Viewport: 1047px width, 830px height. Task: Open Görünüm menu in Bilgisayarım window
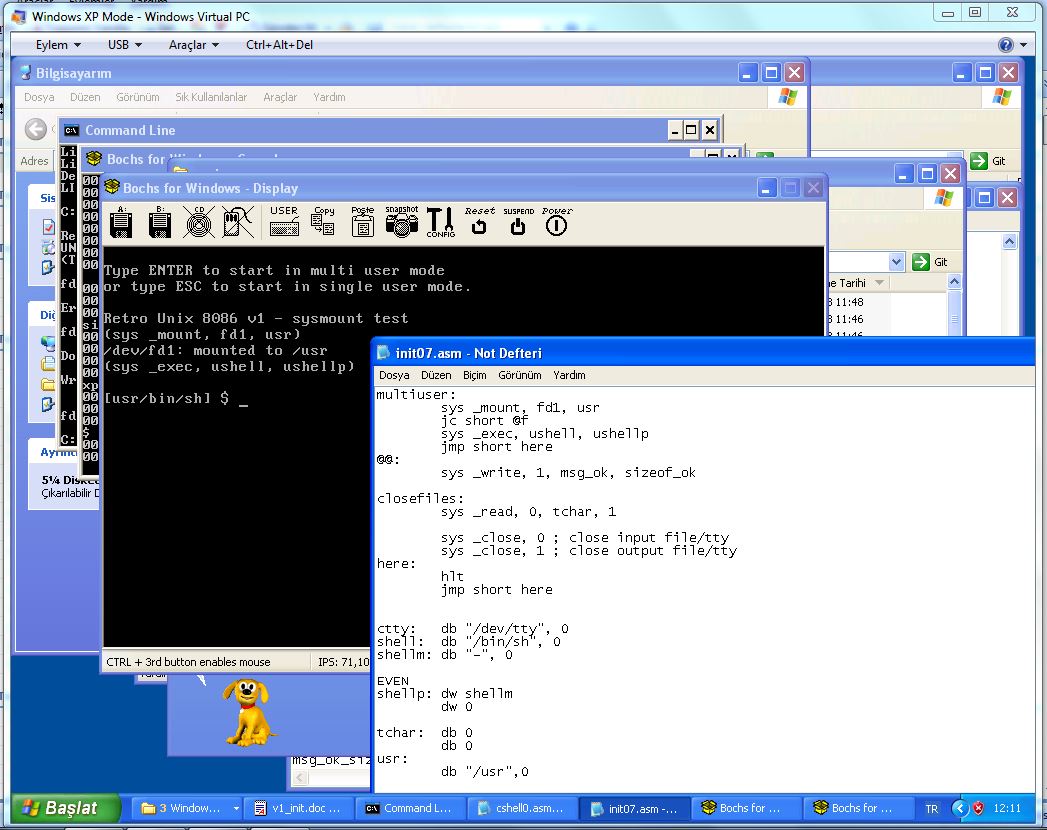click(x=138, y=97)
